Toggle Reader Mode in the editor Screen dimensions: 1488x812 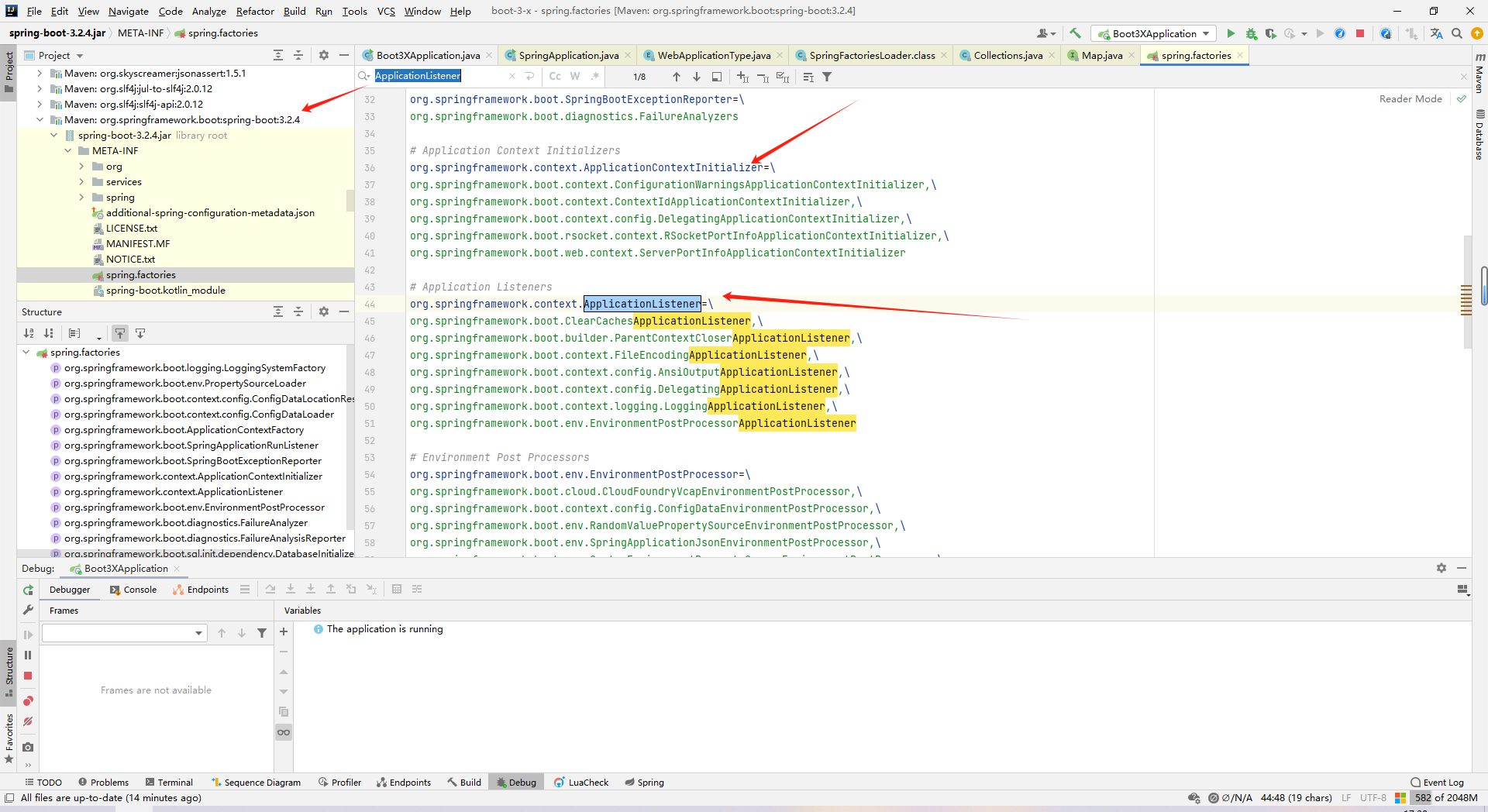pos(1410,99)
